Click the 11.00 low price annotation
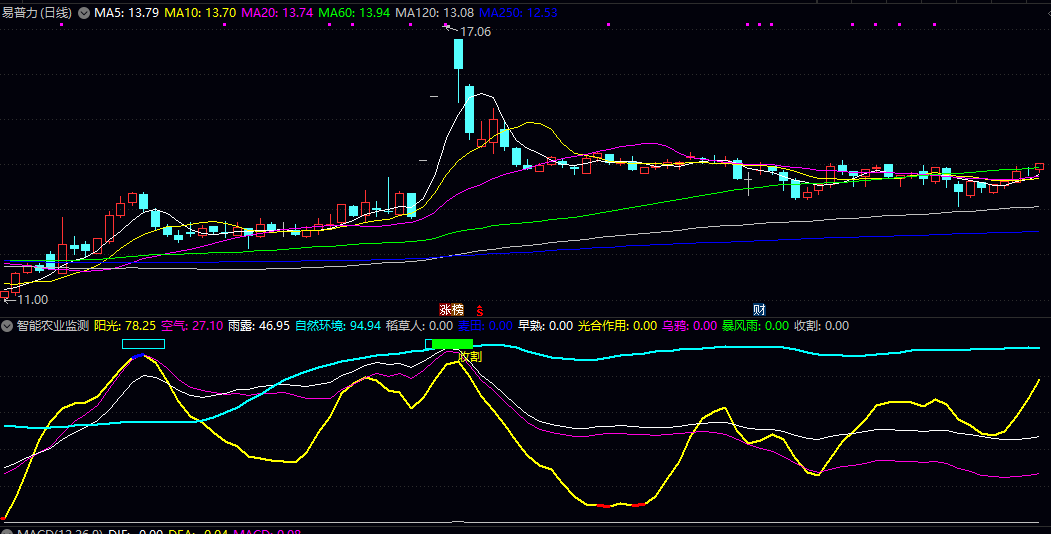 33,299
